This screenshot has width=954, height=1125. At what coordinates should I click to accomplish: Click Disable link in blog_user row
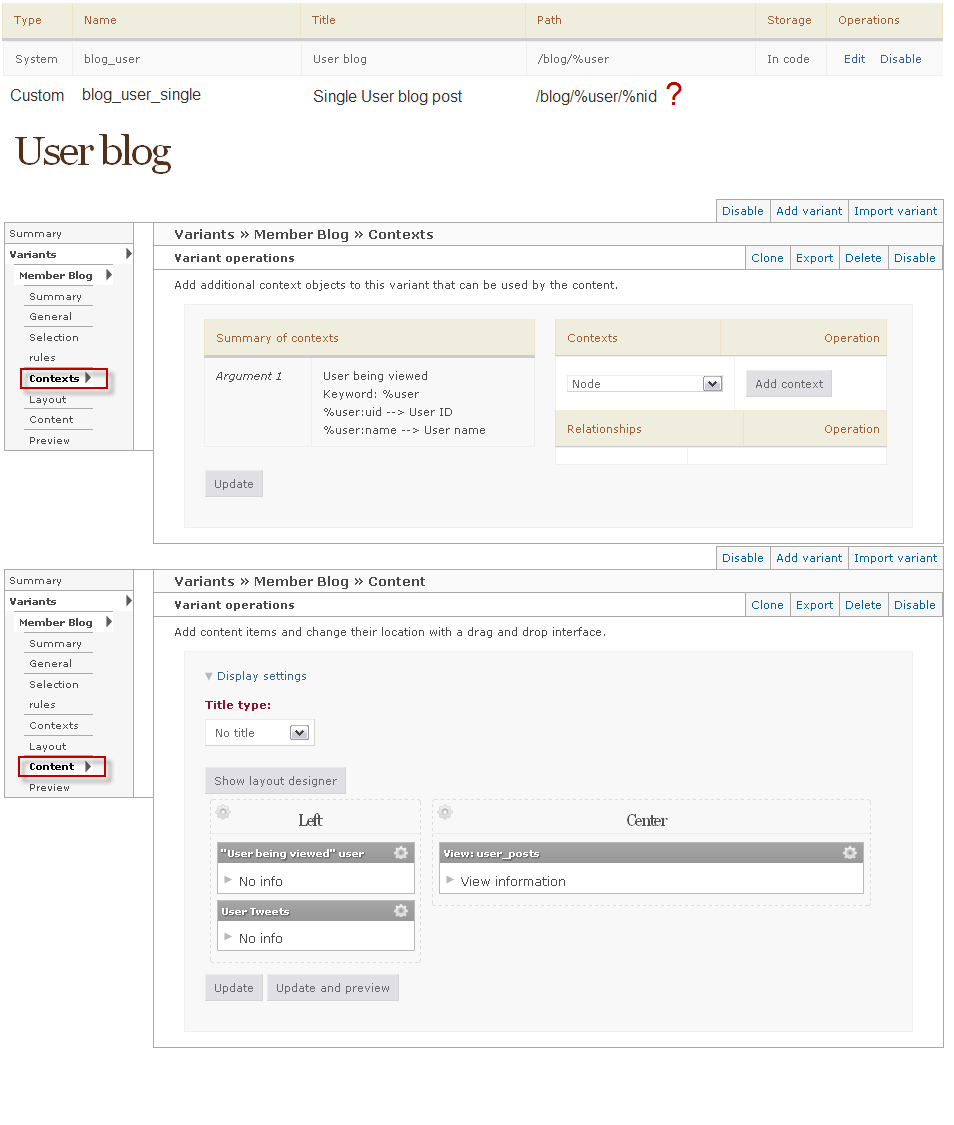point(900,59)
